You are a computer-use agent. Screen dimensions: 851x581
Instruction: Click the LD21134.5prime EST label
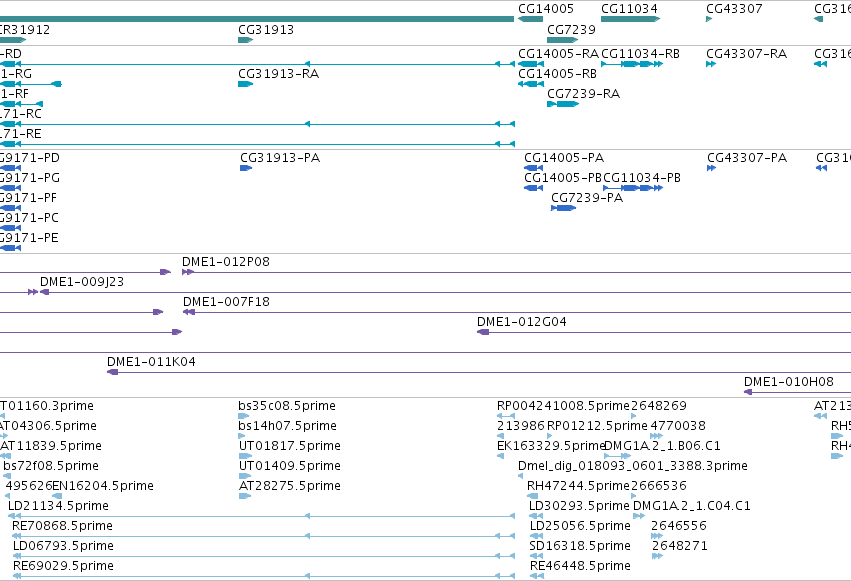click(x=58, y=506)
